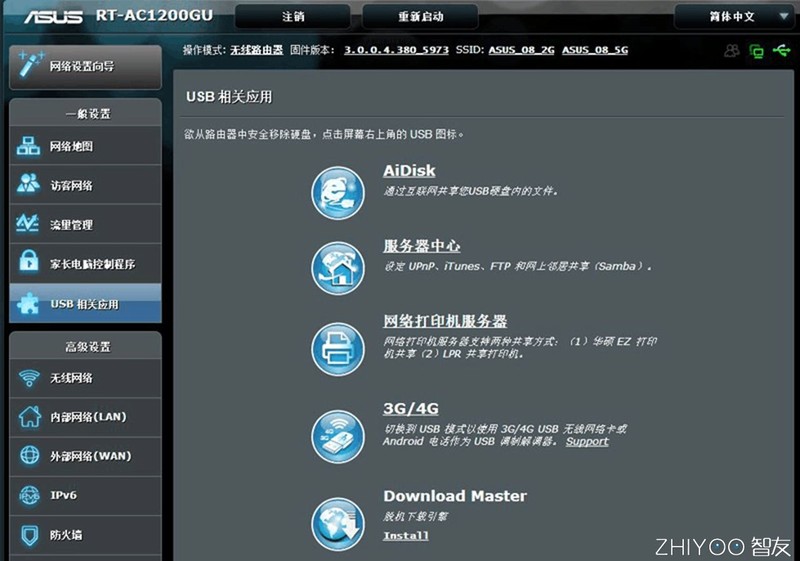
Task: Click the 无线网络 Wi-Fi icon
Action: (x=29, y=378)
